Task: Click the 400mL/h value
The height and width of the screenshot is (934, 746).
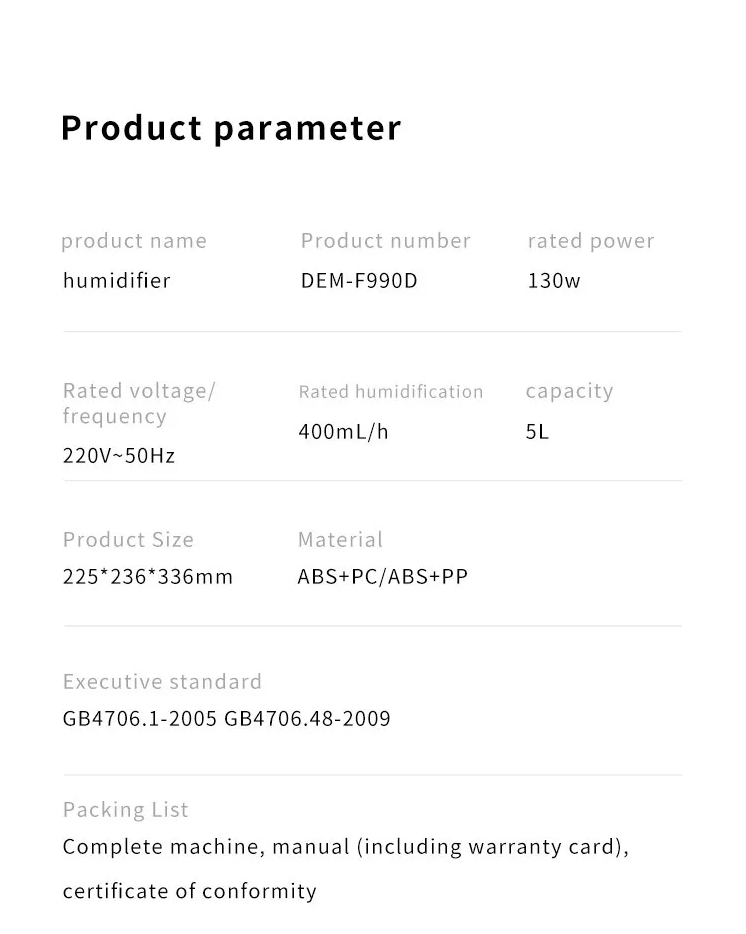Action: click(343, 431)
